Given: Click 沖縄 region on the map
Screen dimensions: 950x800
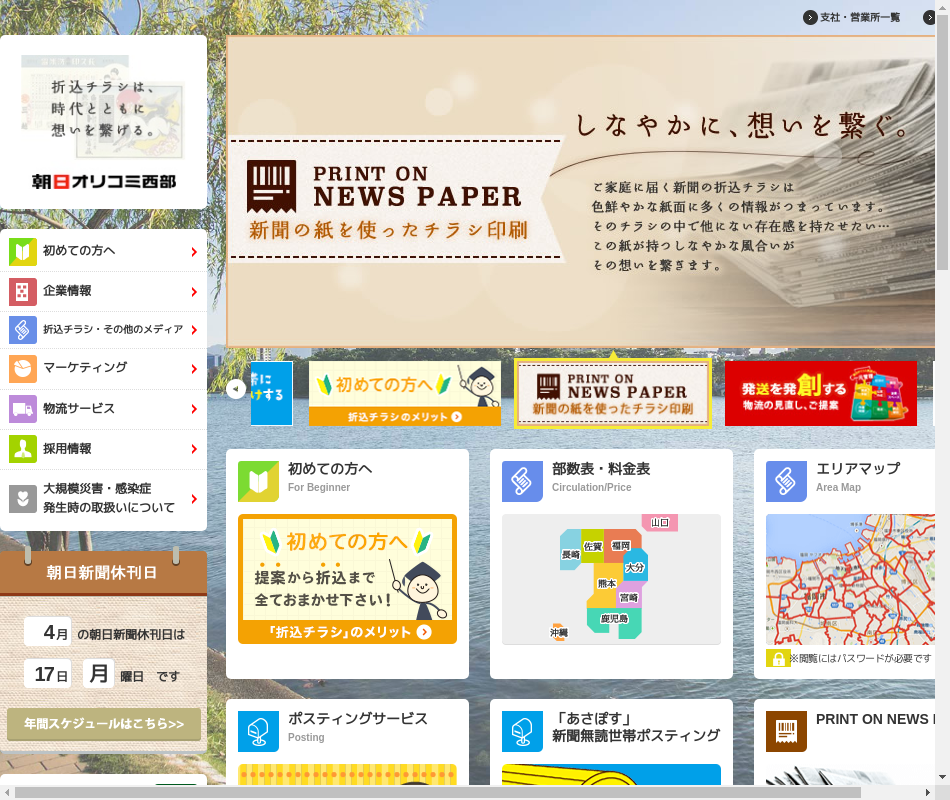Looking at the screenshot, I should coord(559,633).
